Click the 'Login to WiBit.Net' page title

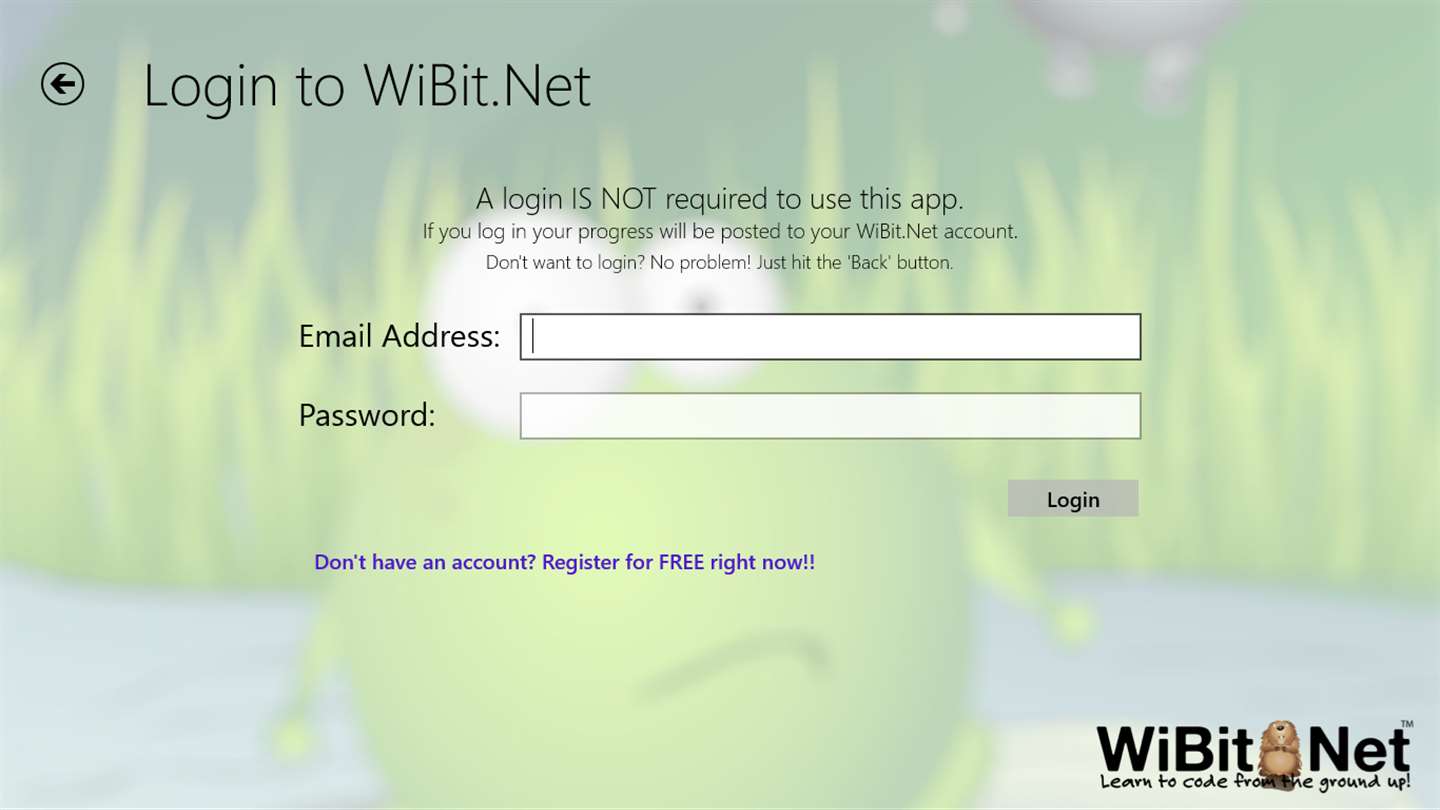(x=367, y=85)
